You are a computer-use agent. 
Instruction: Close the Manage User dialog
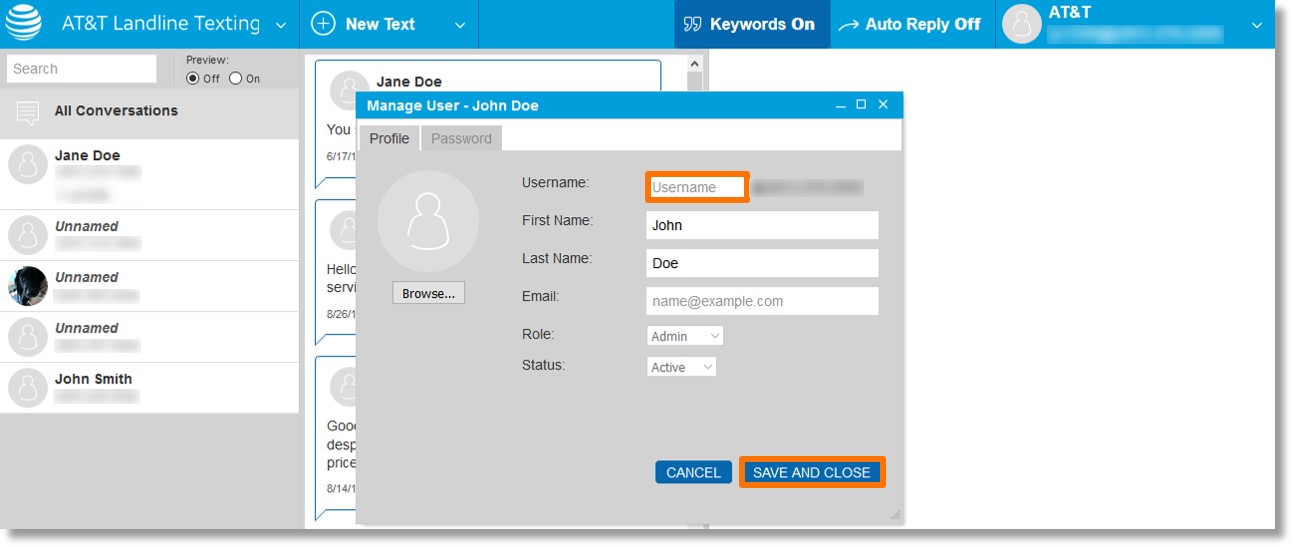coord(883,105)
